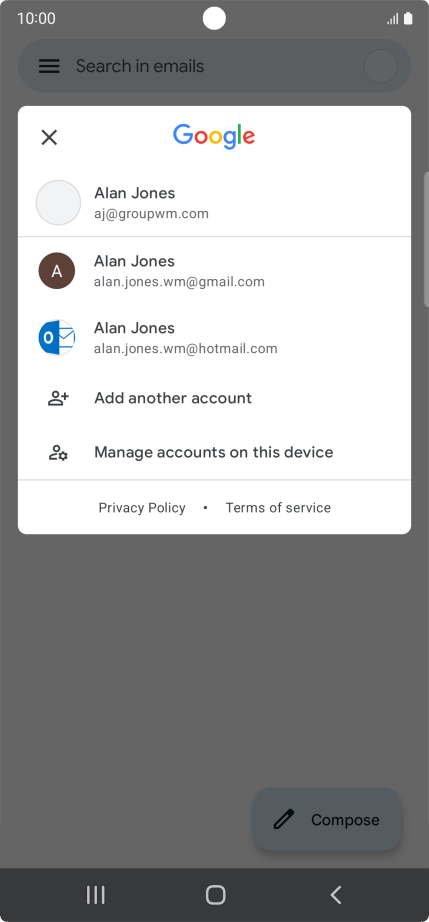Tap the Android back navigation button

click(336, 895)
